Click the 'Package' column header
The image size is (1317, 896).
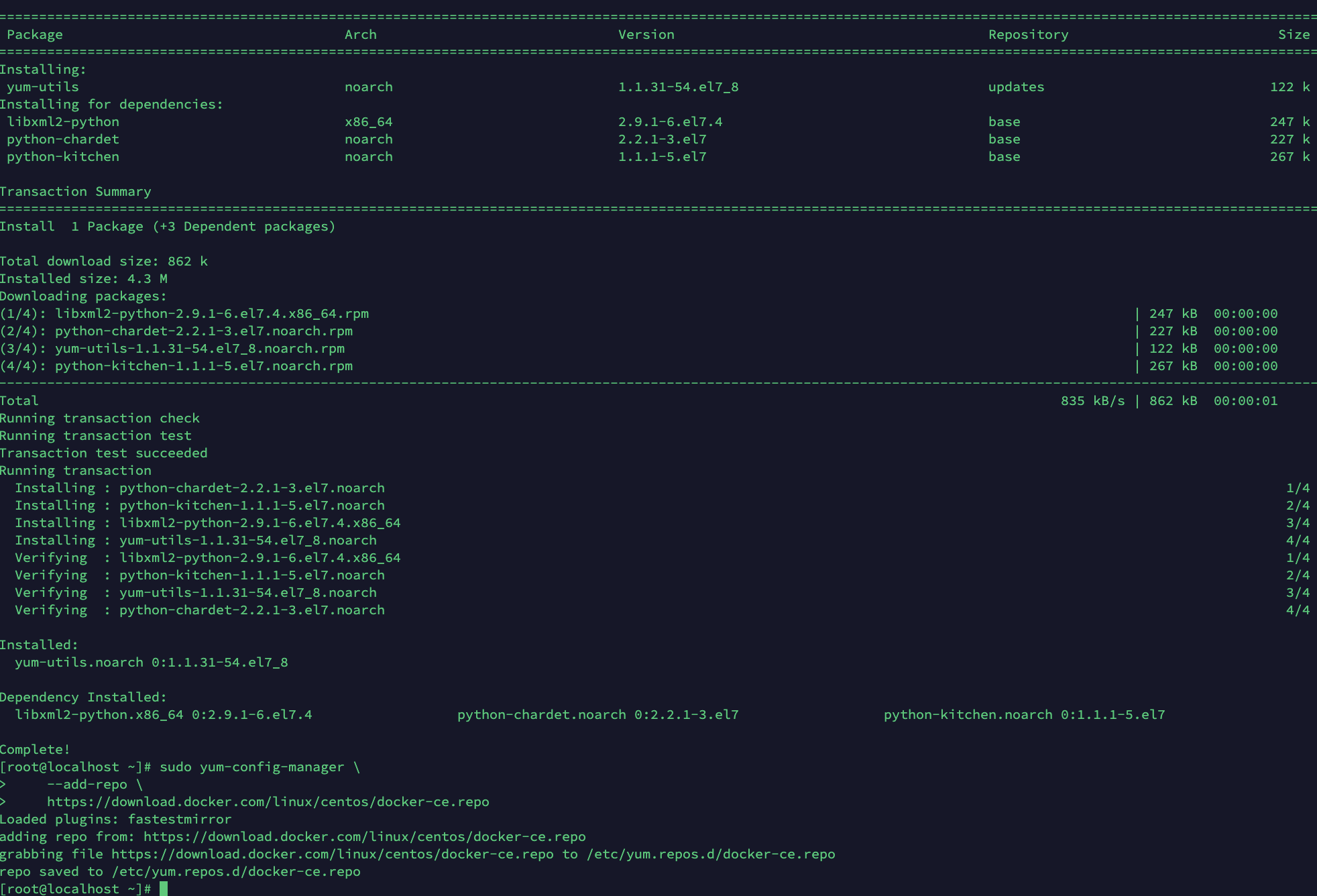tap(35, 34)
